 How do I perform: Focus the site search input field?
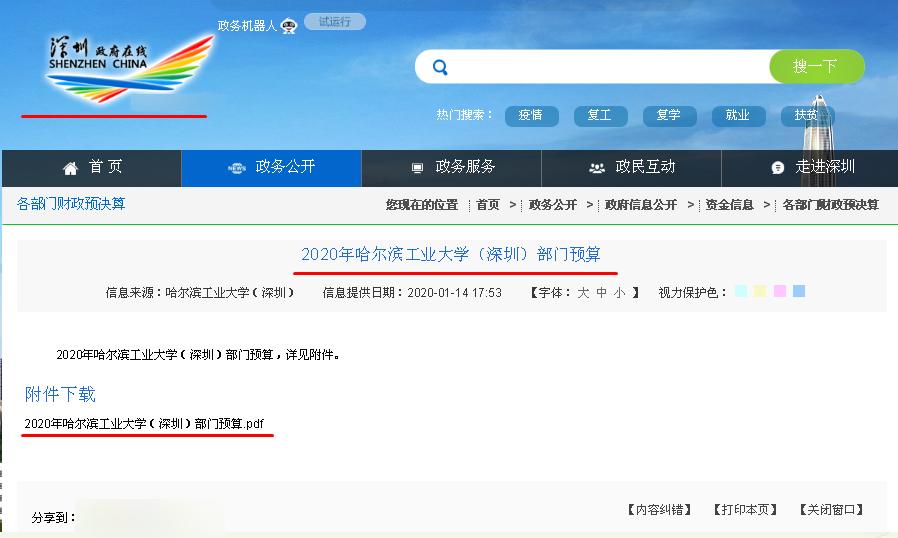pyautogui.click(x=607, y=66)
